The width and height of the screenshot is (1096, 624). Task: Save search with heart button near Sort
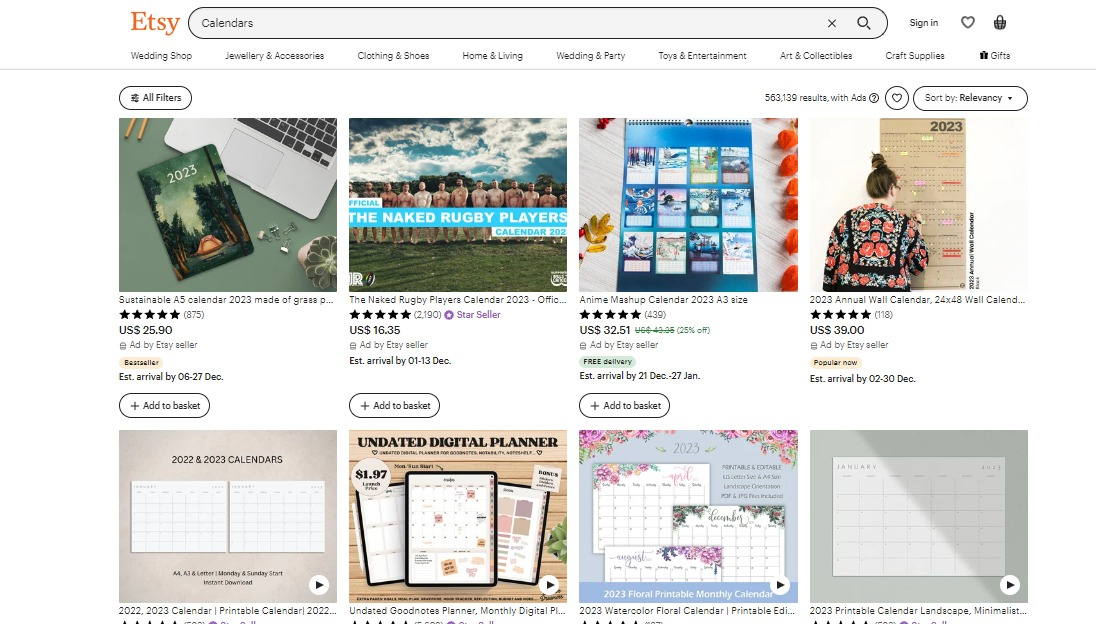[x=897, y=98]
